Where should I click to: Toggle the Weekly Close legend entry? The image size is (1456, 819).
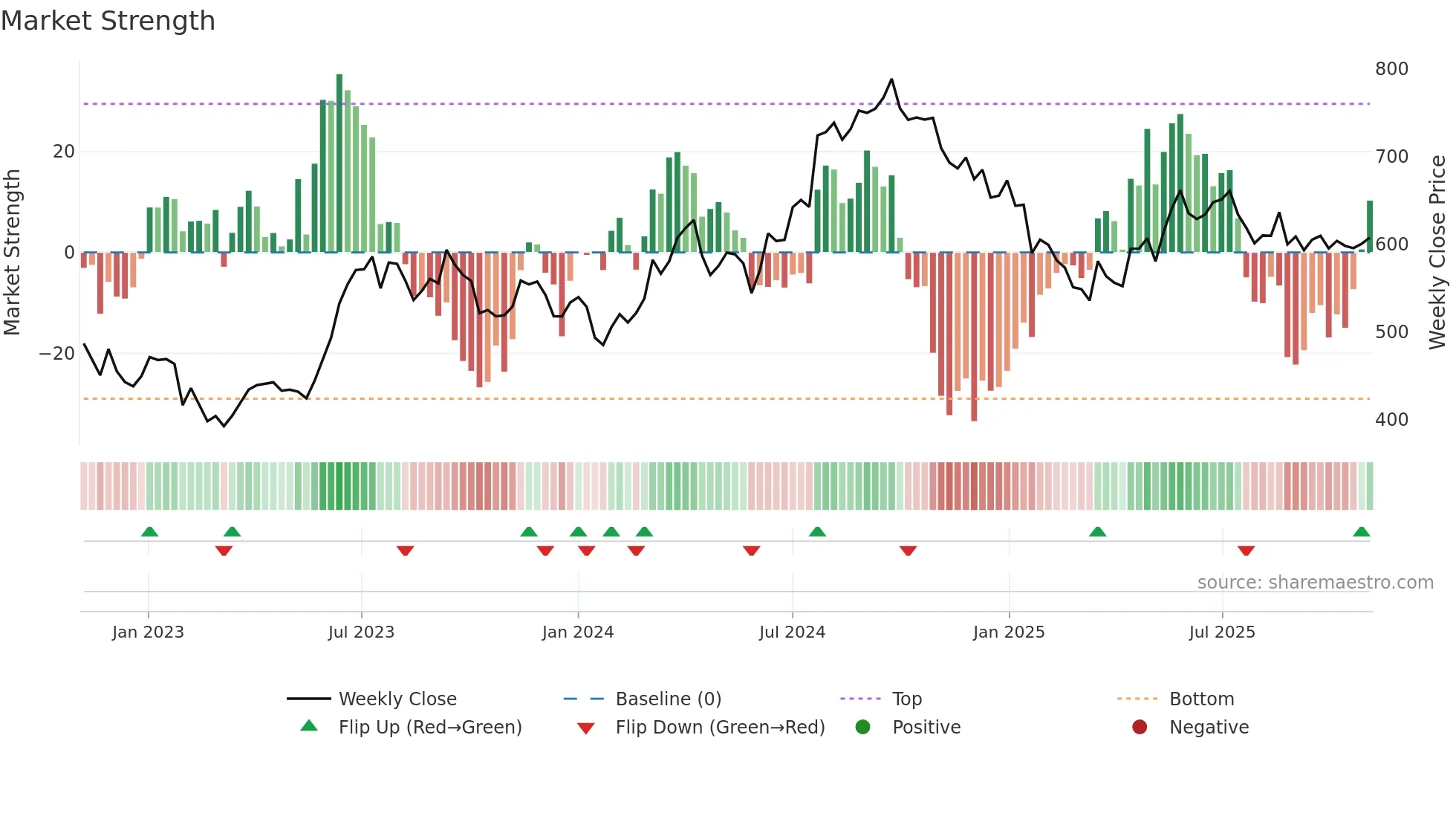point(397,699)
